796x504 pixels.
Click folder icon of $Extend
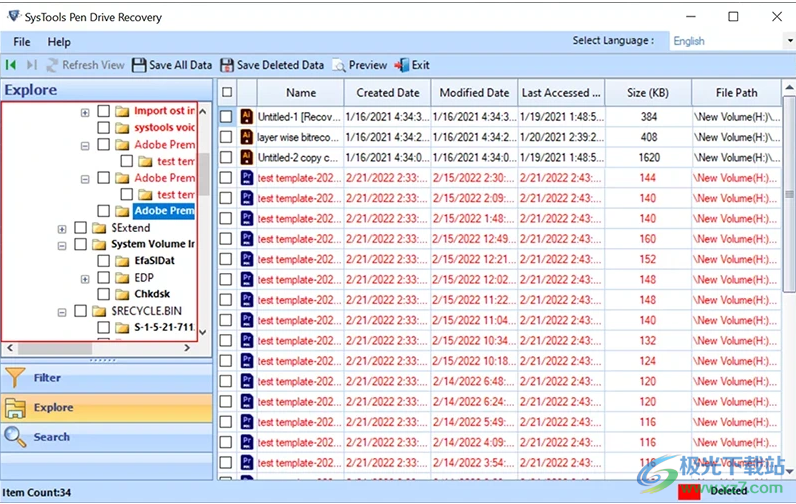(99, 228)
